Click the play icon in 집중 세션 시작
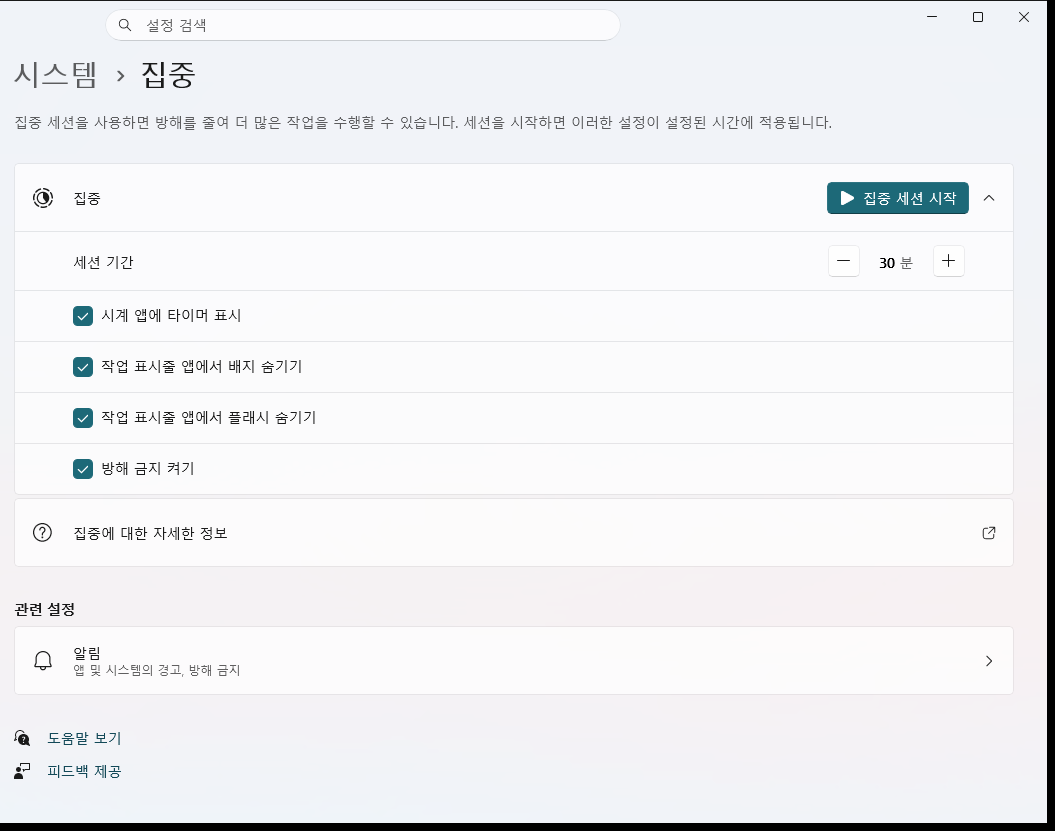The width and height of the screenshot is (1055, 831). click(847, 198)
